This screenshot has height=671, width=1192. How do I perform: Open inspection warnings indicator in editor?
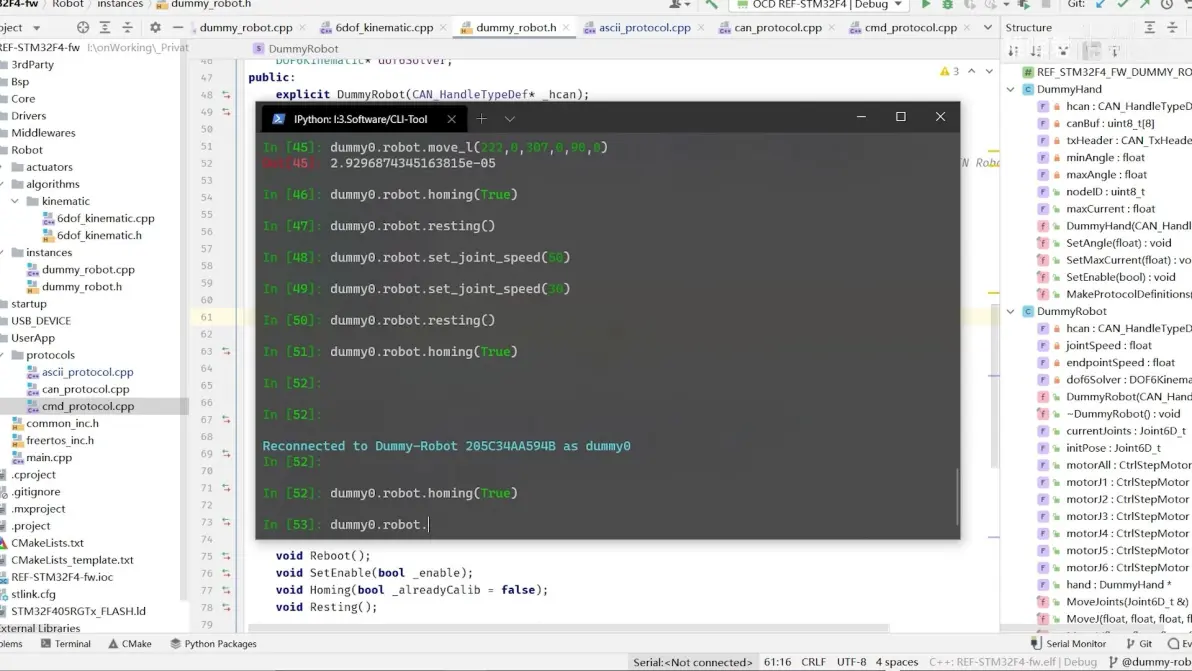coord(949,71)
